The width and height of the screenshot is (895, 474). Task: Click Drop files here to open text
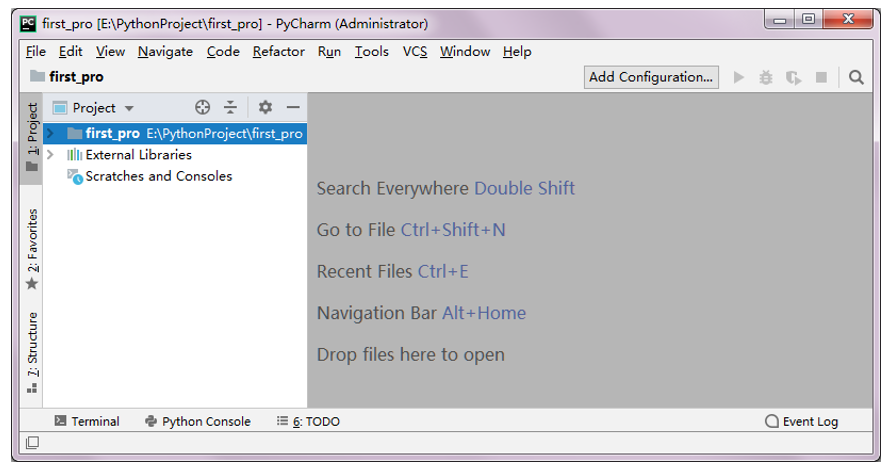tap(411, 355)
